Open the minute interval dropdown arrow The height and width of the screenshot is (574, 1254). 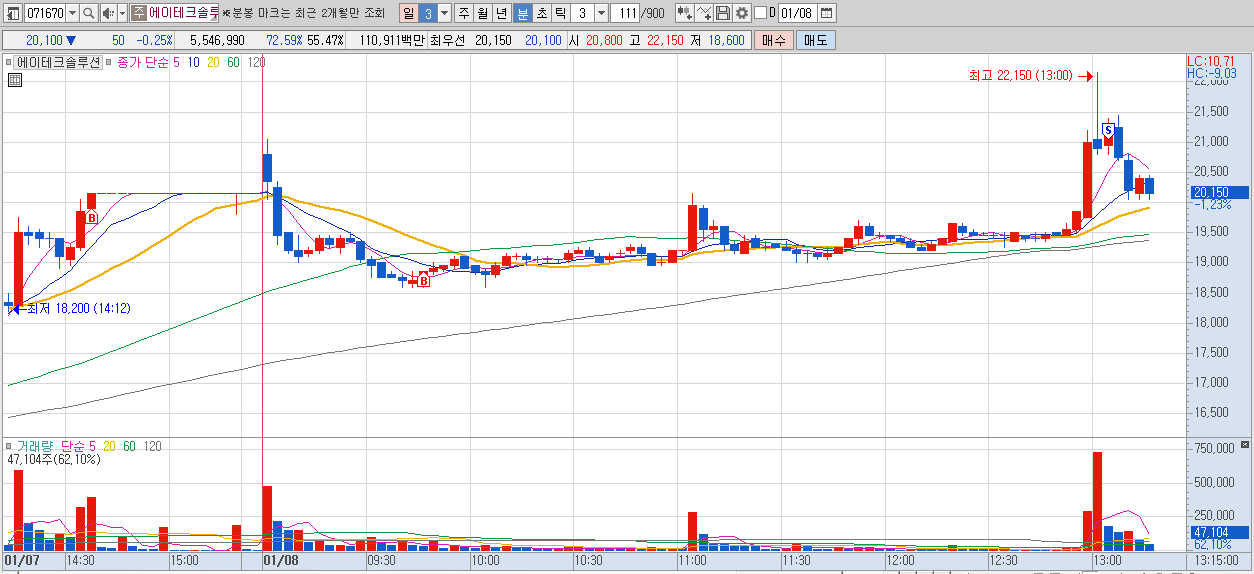pos(600,13)
